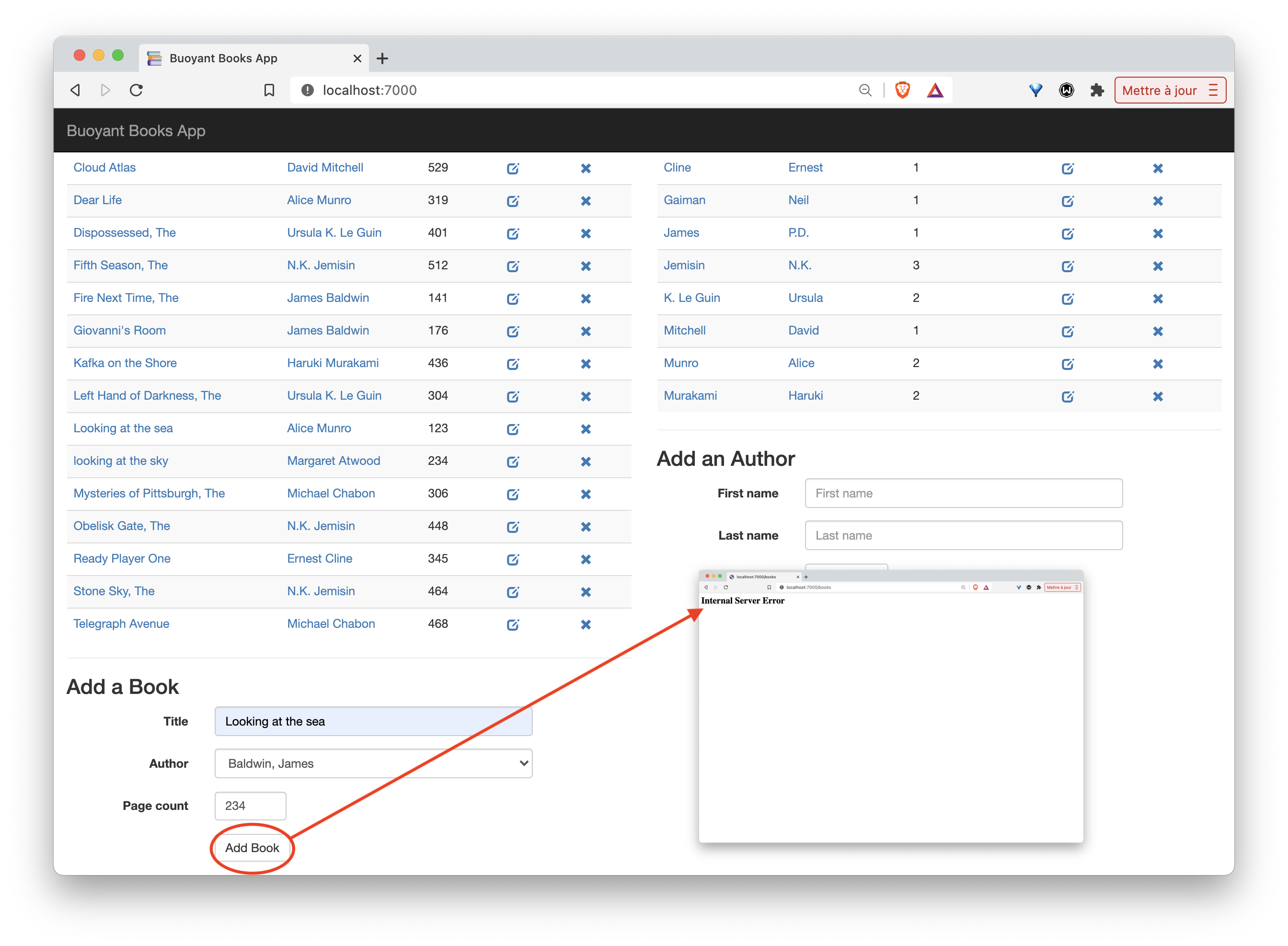Focus the author First name field

[963, 493]
